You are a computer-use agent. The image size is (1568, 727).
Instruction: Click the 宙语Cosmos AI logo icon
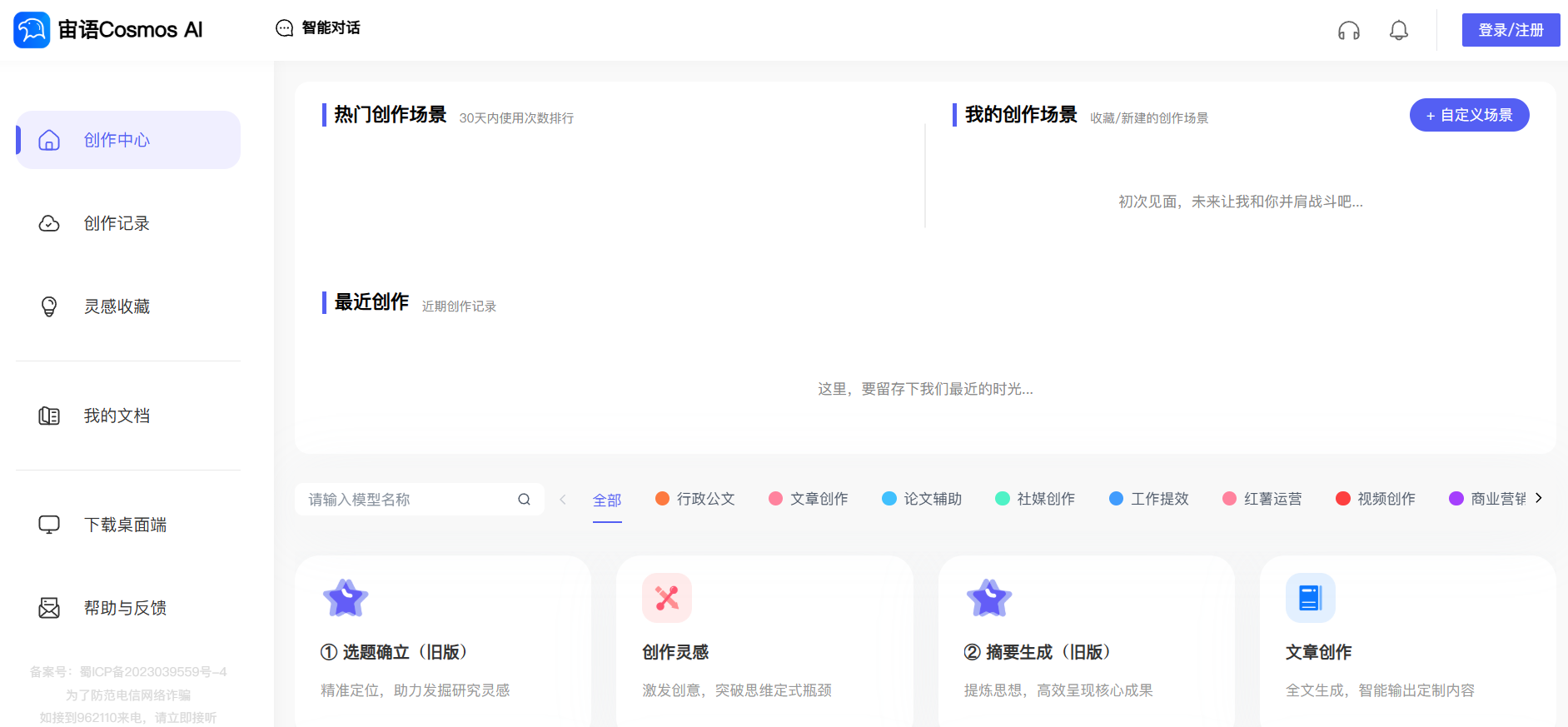[32, 30]
